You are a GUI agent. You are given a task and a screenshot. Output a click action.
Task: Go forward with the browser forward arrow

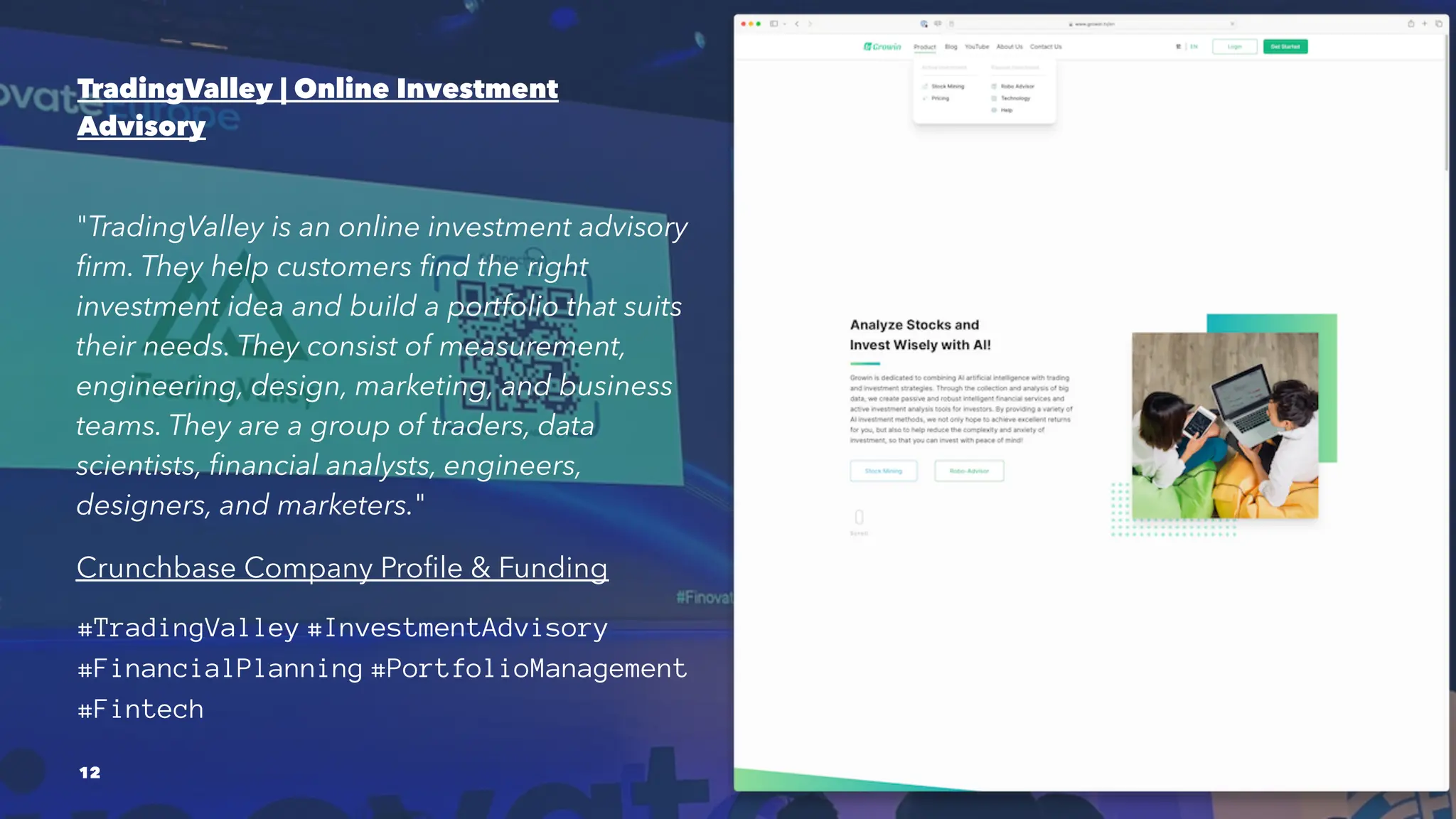(x=810, y=23)
